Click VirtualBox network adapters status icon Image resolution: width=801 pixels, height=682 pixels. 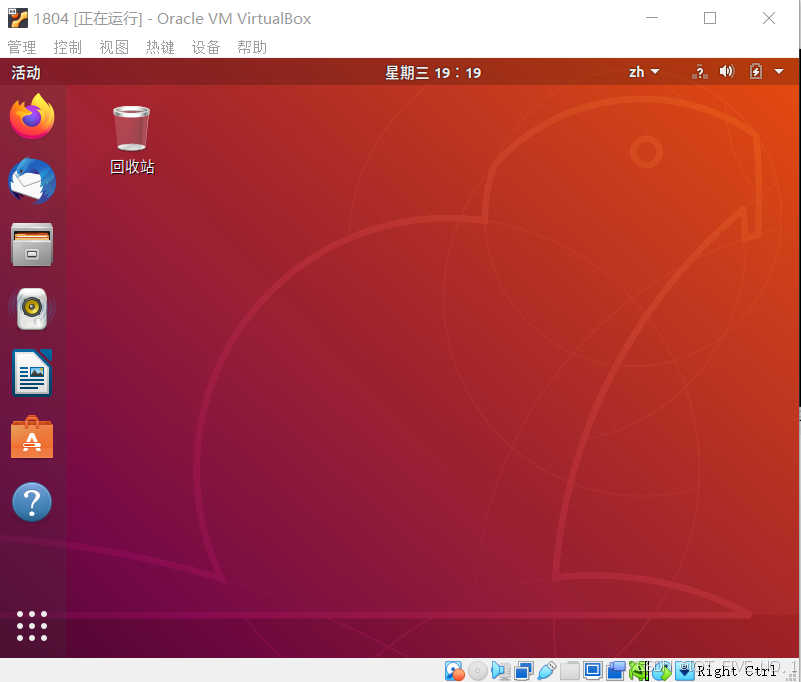[524, 671]
